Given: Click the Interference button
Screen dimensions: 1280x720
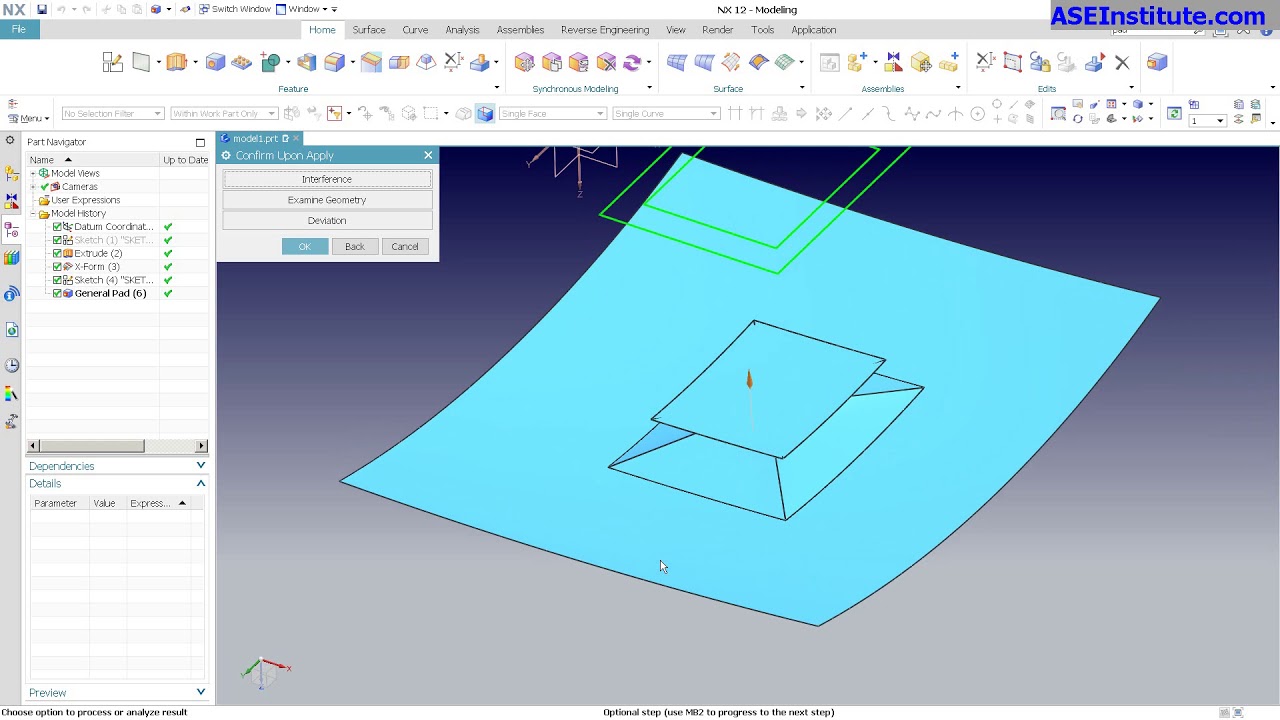Looking at the screenshot, I should coord(327,179).
